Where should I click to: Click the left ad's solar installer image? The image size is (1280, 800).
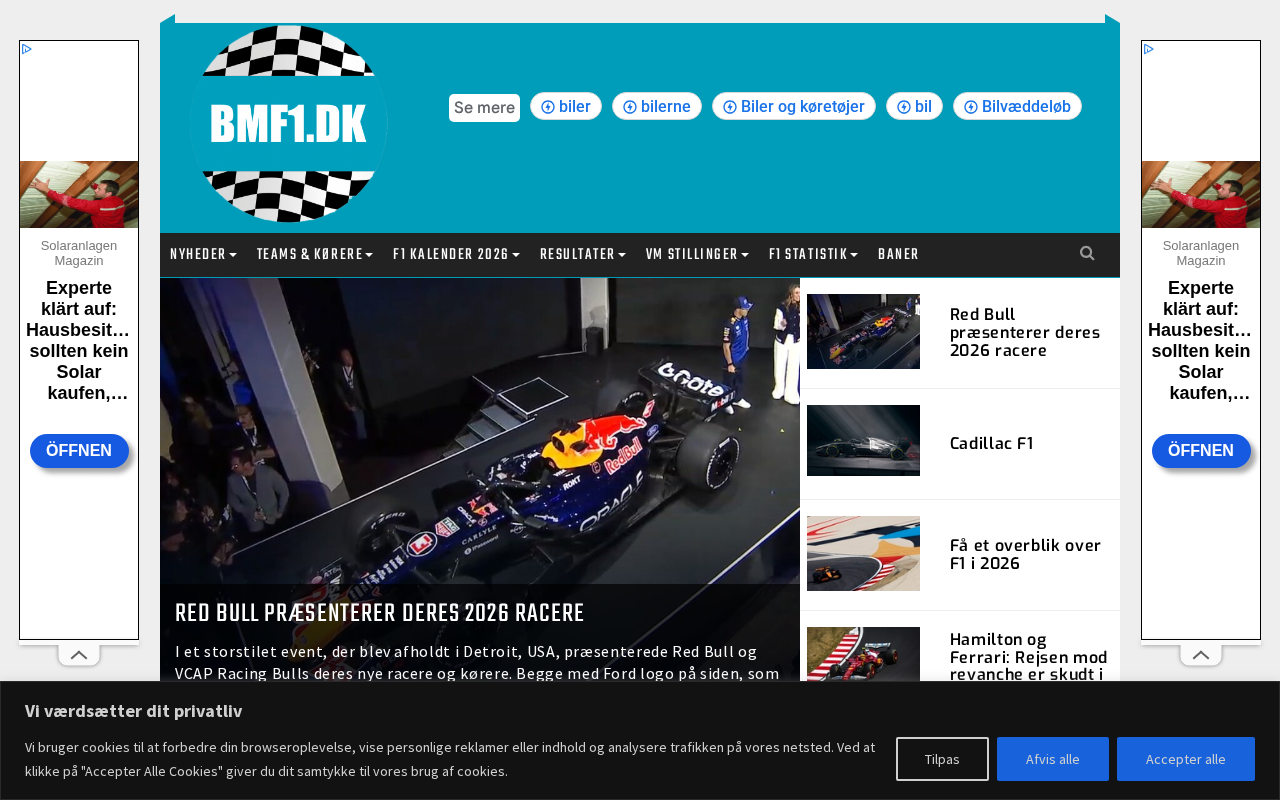pos(79,194)
